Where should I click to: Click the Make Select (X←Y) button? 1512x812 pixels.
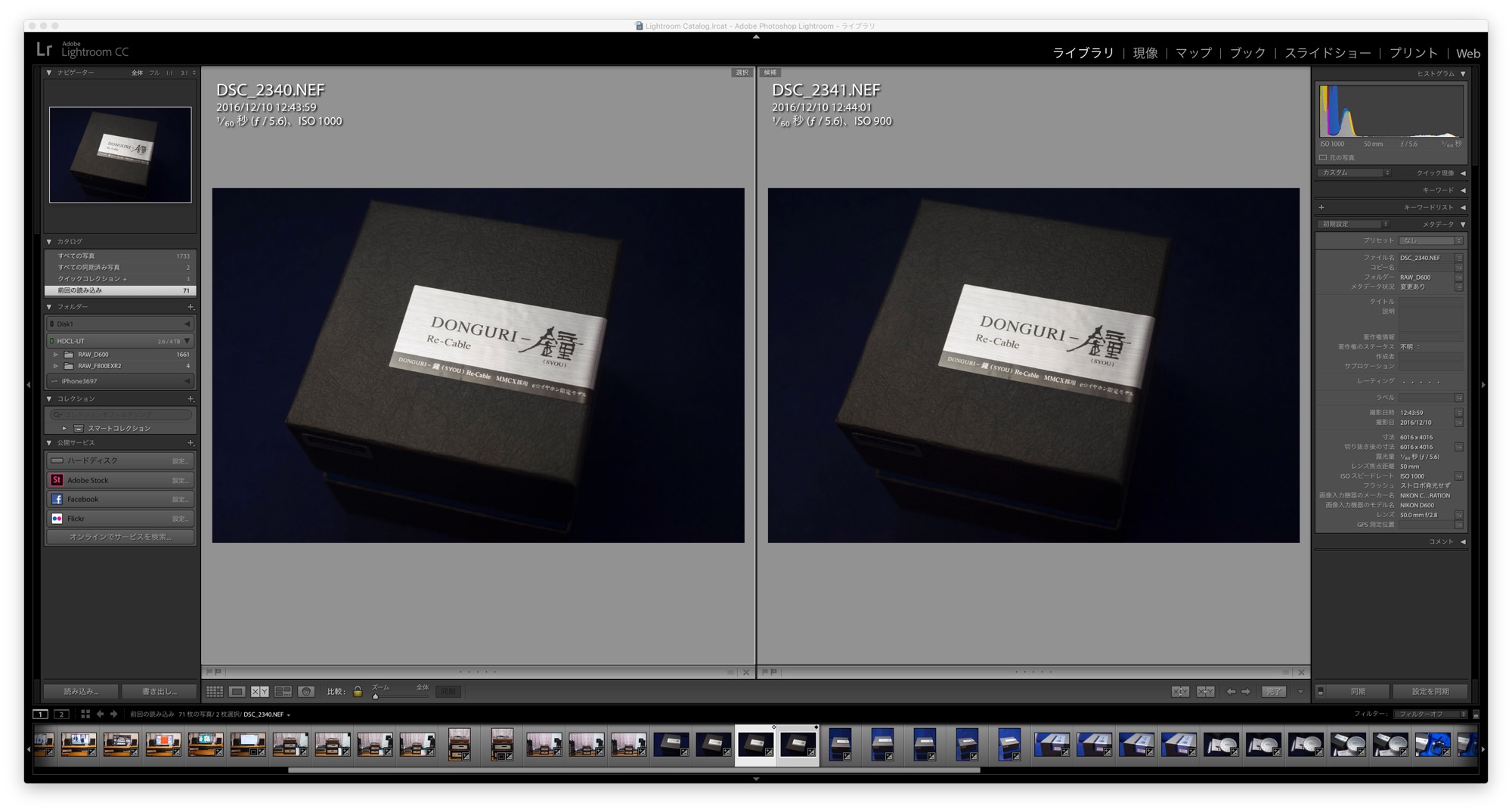1205,691
